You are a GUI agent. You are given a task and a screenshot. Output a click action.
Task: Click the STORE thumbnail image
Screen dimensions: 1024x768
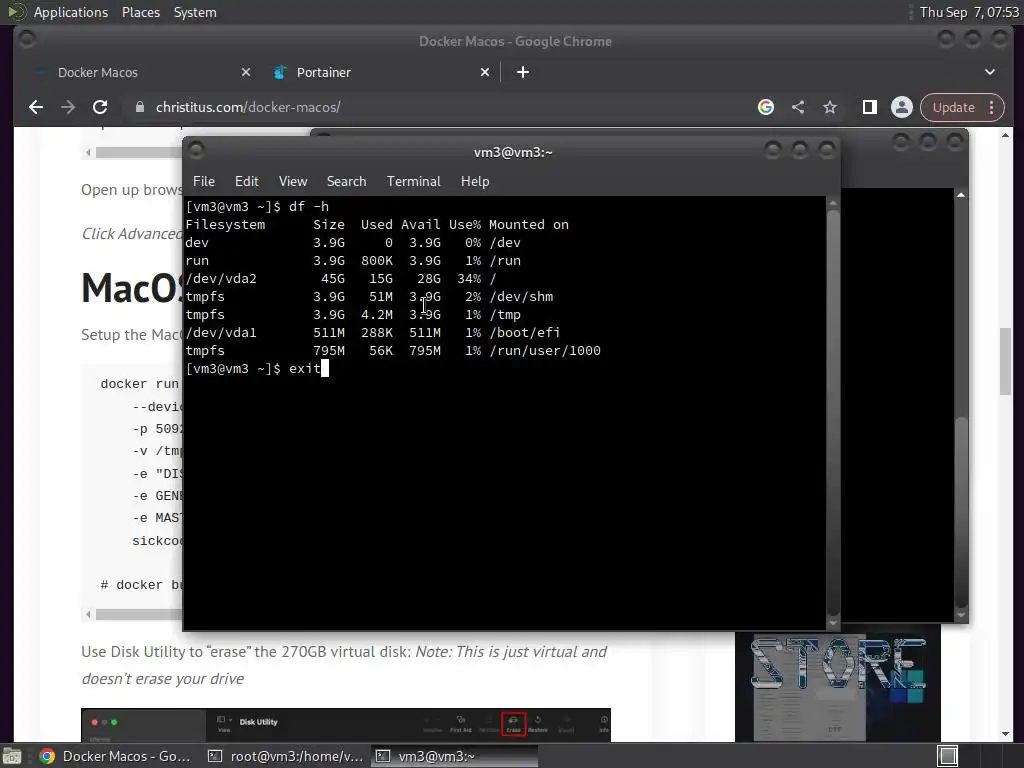838,683
